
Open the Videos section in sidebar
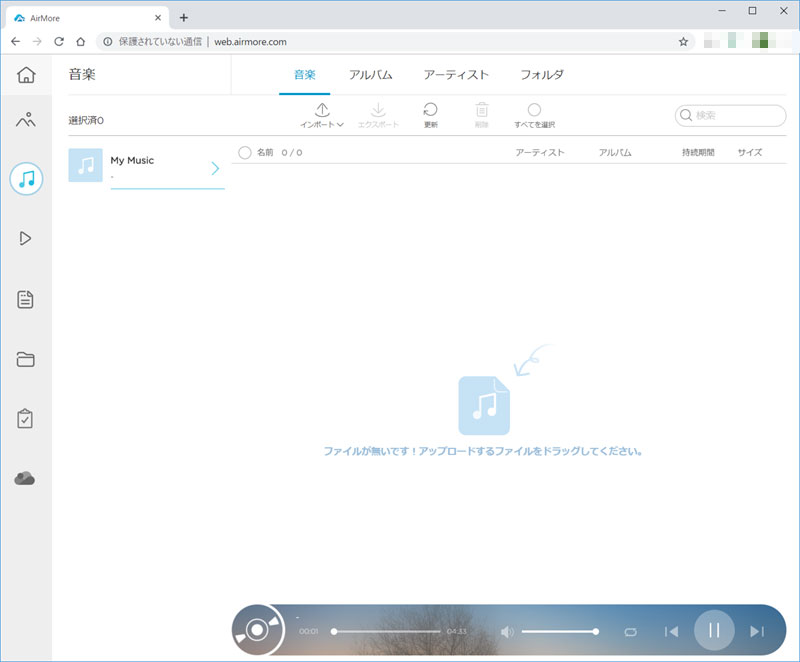26,238
